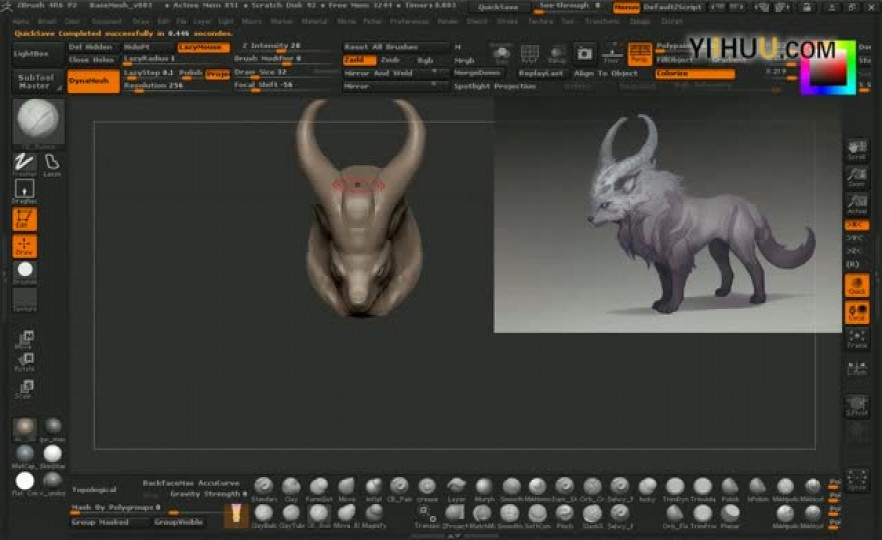Viewport: 882px width, 540px height.
Task: Open SubTool Master plugin
Action: click(37, 82)
